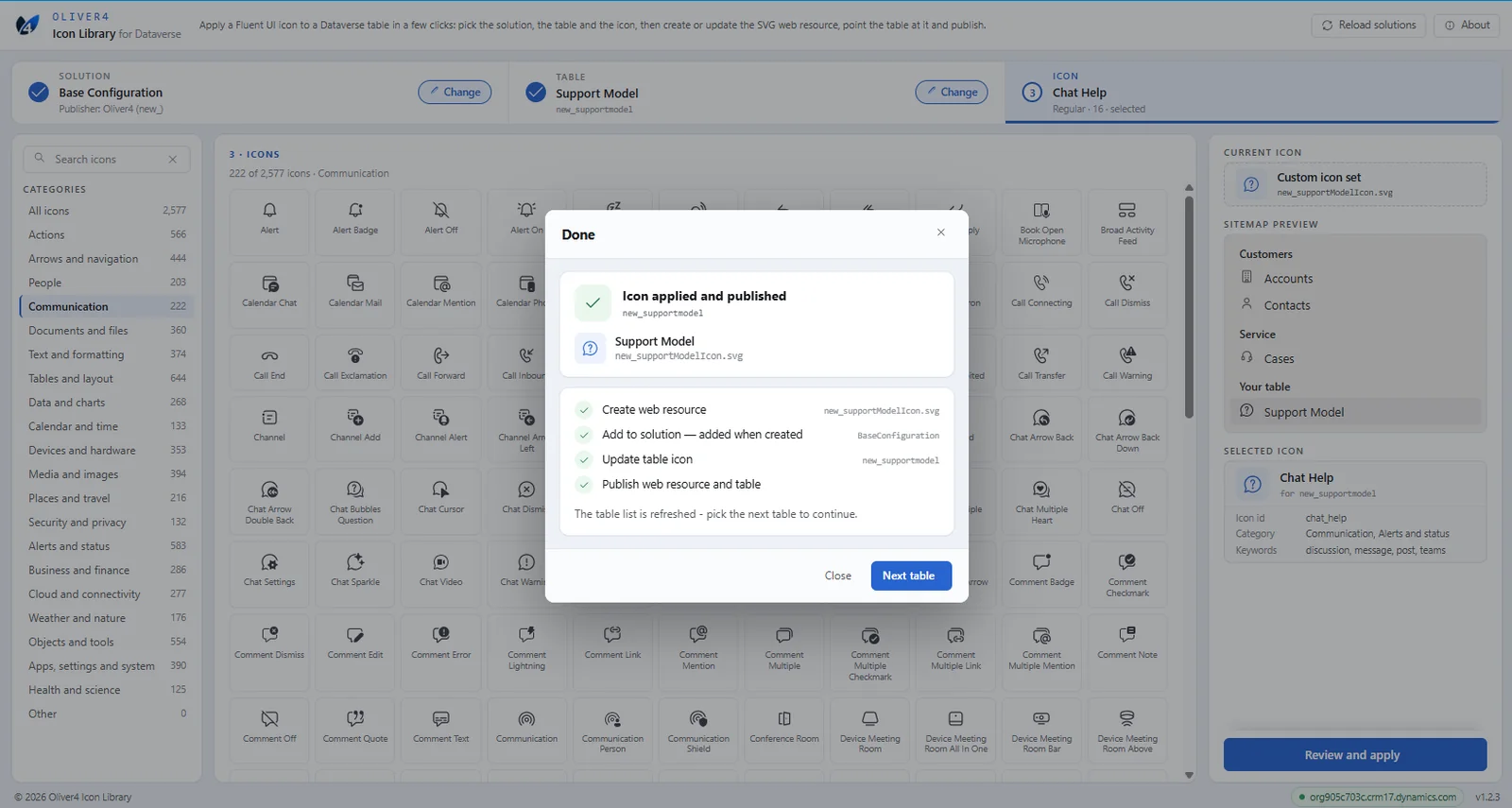Select the Chat Bubbles Question icon
1512x808 pixels.
pyautogui.click(x=355, y=501)
